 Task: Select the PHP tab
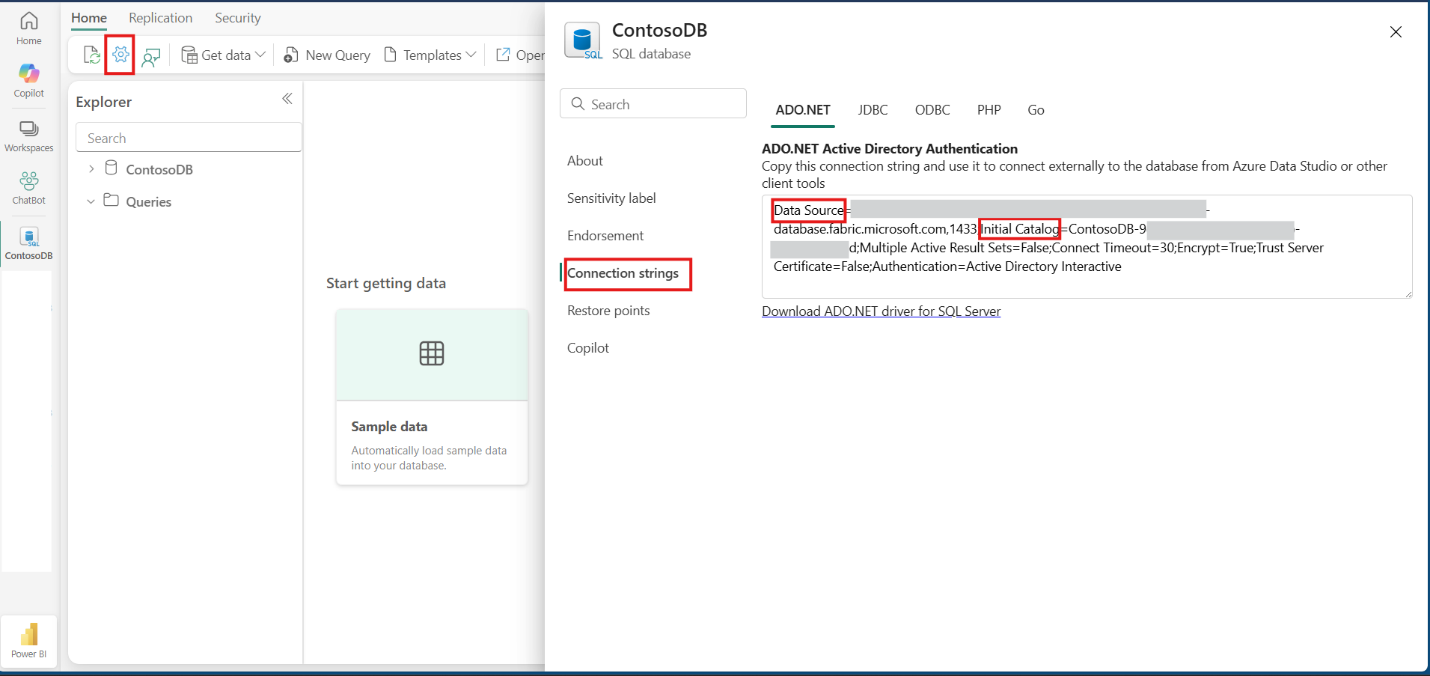(989, 110)
